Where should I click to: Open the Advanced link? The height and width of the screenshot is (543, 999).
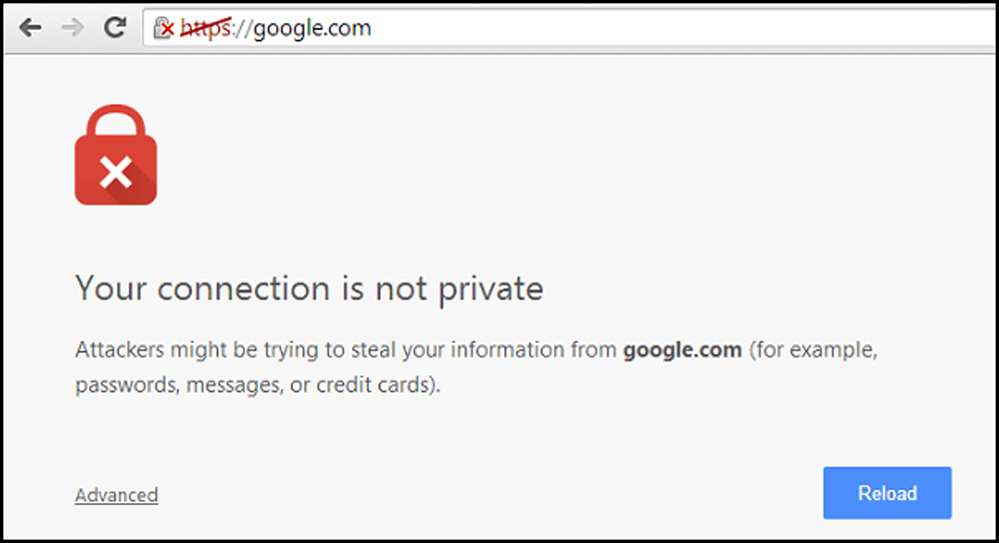pos(117,495)
